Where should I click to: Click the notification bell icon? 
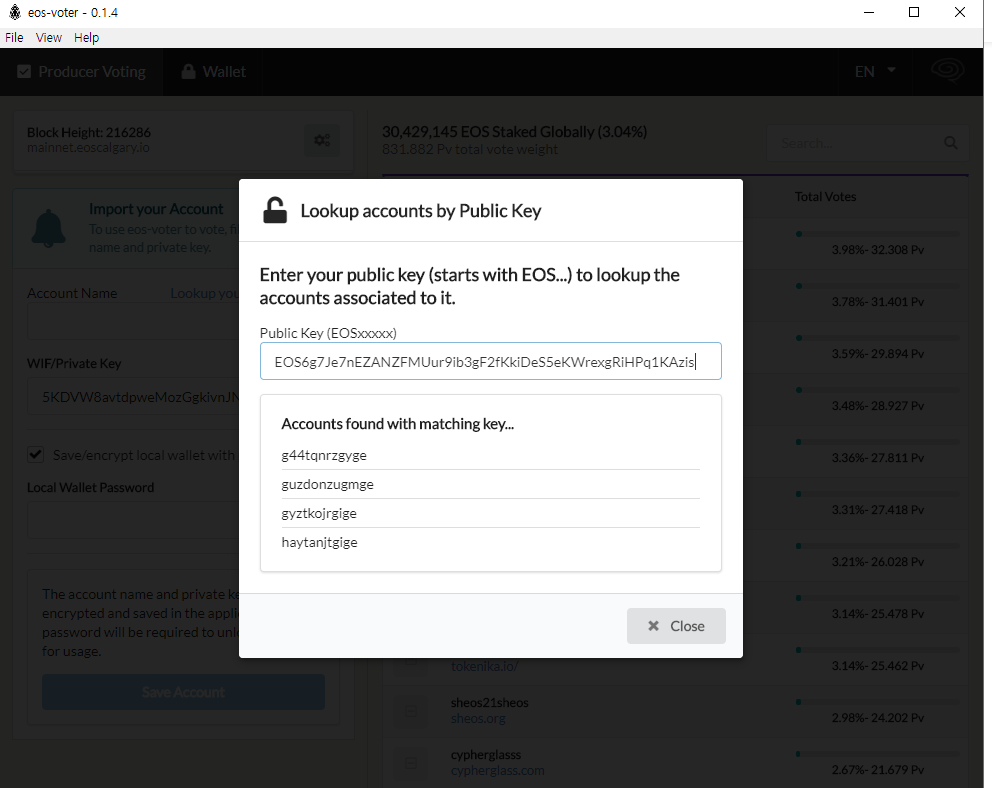click(49, 228)
